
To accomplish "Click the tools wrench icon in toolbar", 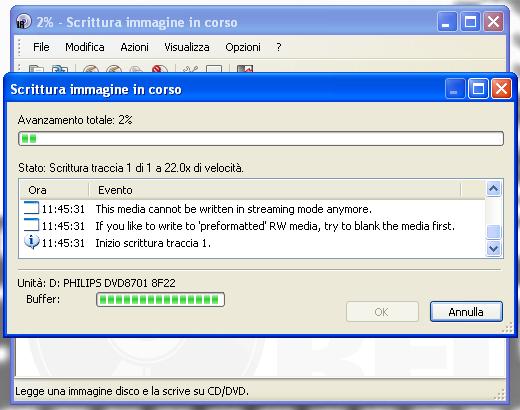I will (x=191, y=69).
